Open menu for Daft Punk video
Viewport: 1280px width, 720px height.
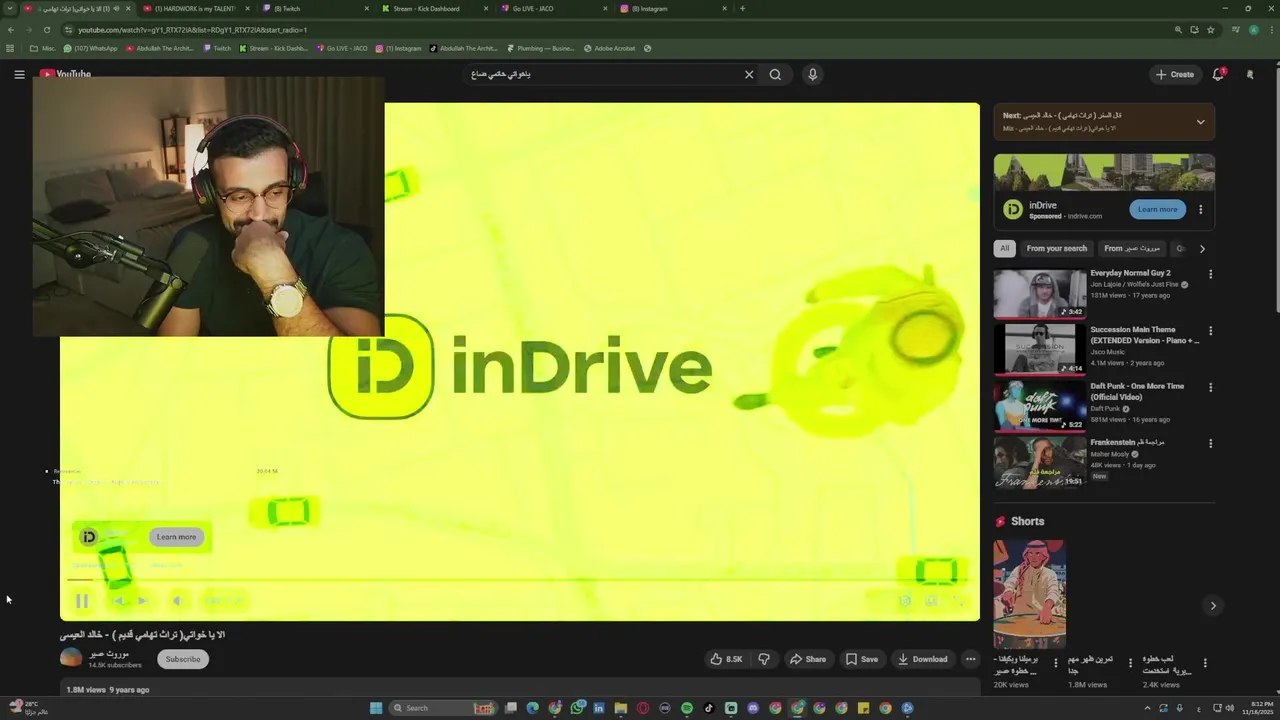pos(1210,387)
